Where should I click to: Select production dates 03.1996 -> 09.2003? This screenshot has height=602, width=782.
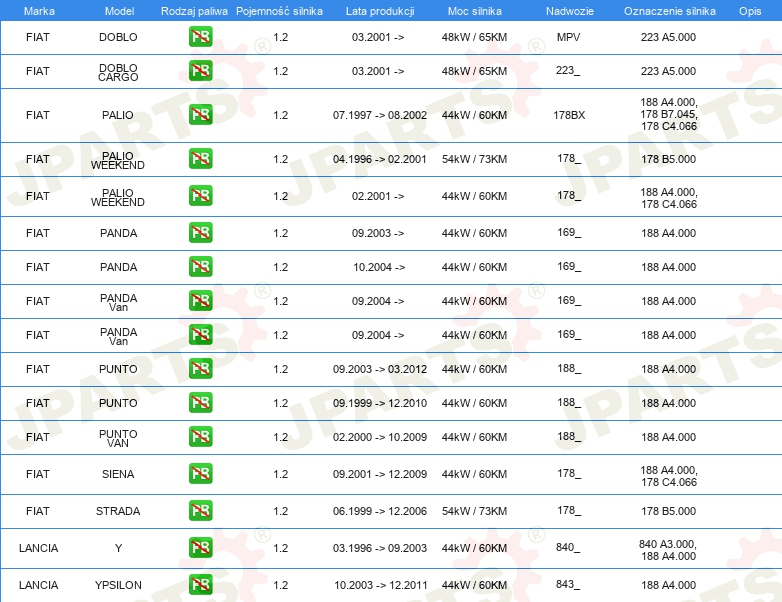[380, 548]
